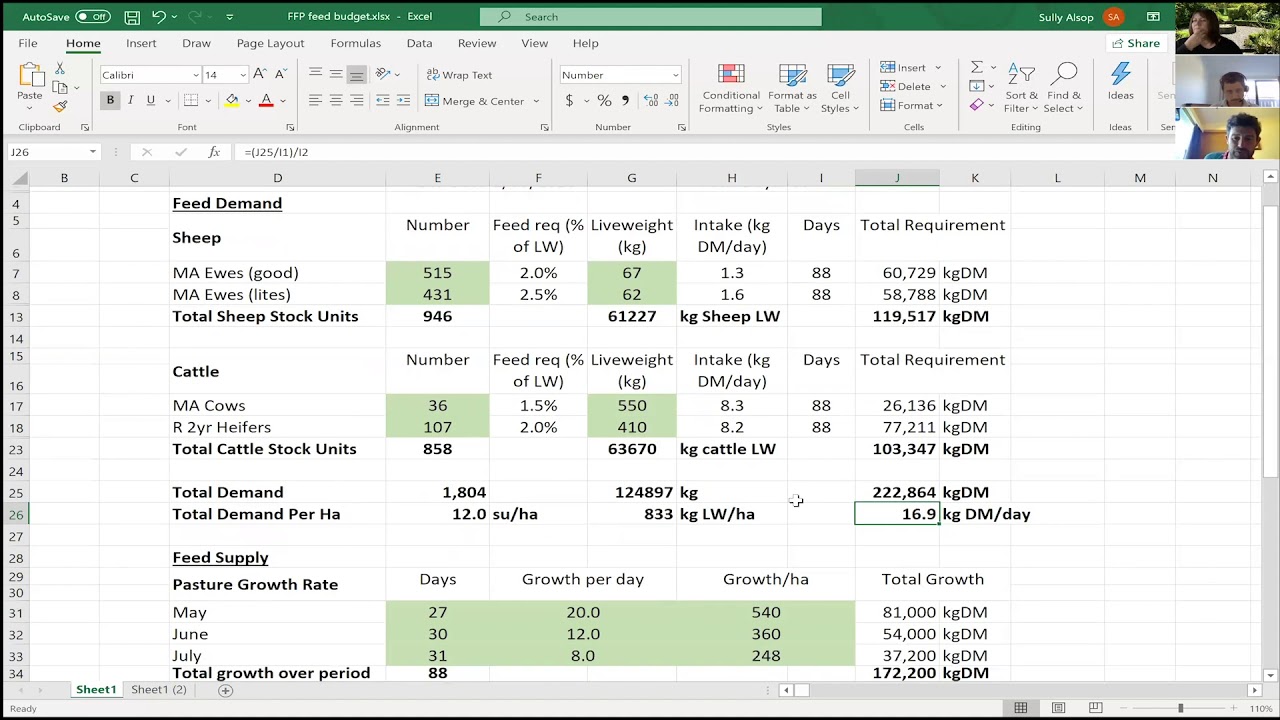Apply the yellow fill color to the cell
1280x720 pixels.
(x=232, y=101)
